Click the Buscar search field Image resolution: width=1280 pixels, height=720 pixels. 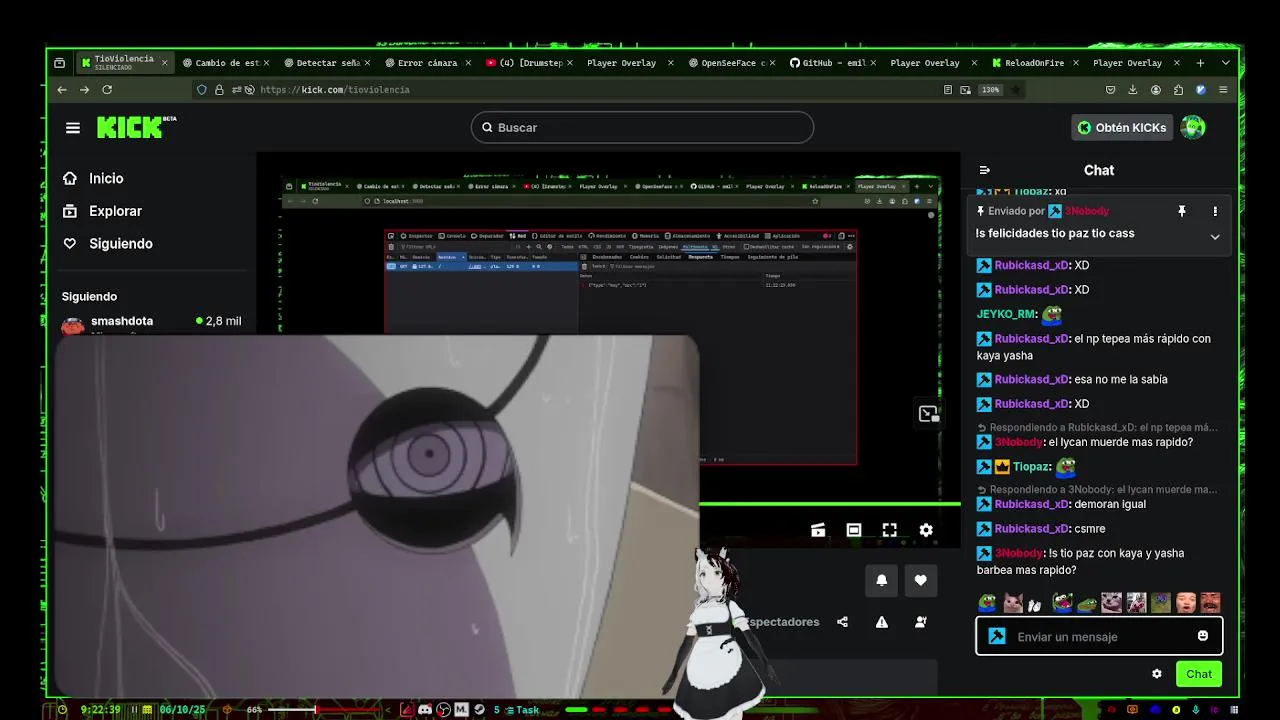click(642, 127)
